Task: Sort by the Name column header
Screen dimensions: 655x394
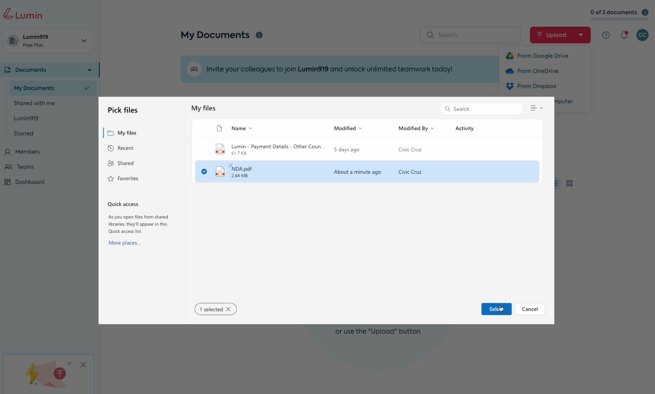Action: coord(241,128)
